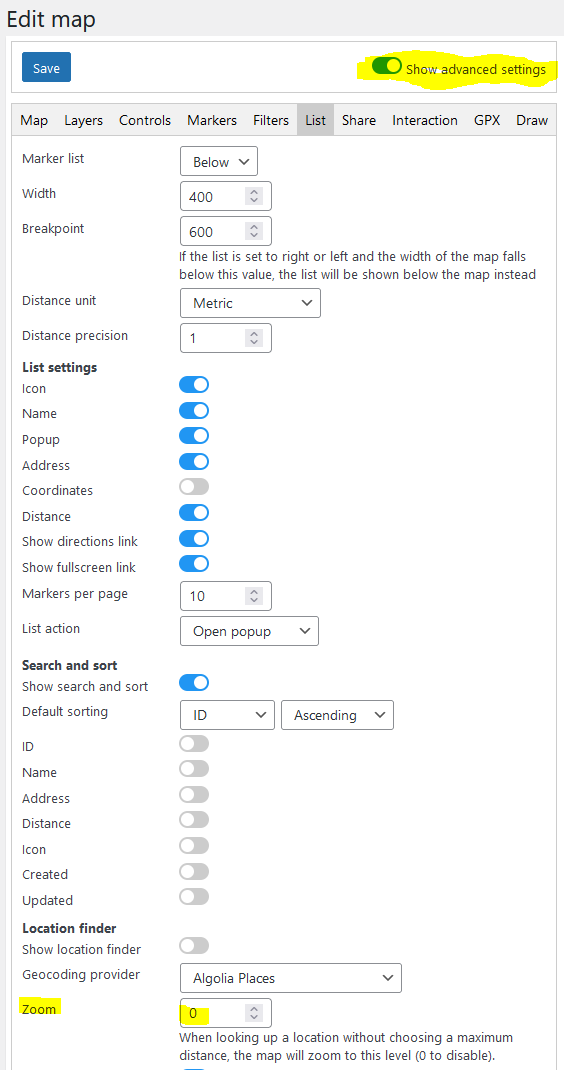Open the Marker list dropdown

tap(219, 162)
